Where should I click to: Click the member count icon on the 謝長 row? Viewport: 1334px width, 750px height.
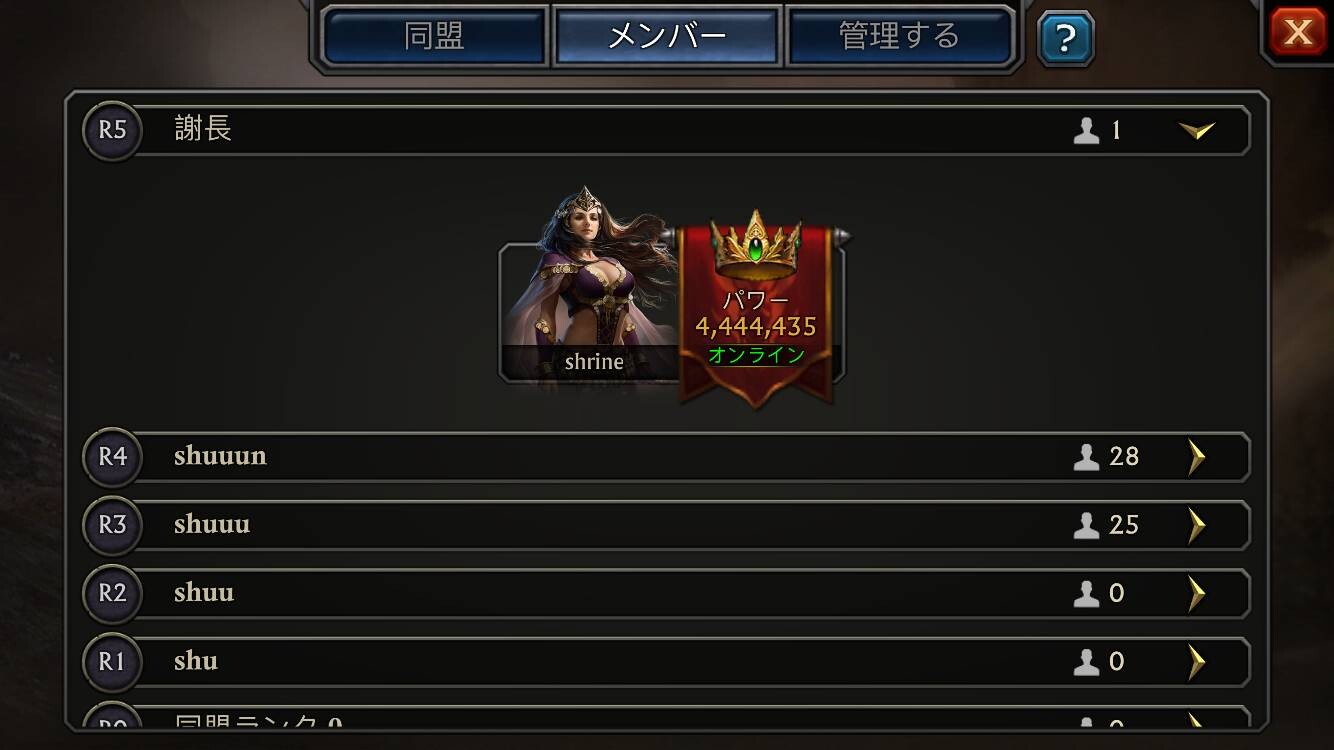tap(1086, 130)
